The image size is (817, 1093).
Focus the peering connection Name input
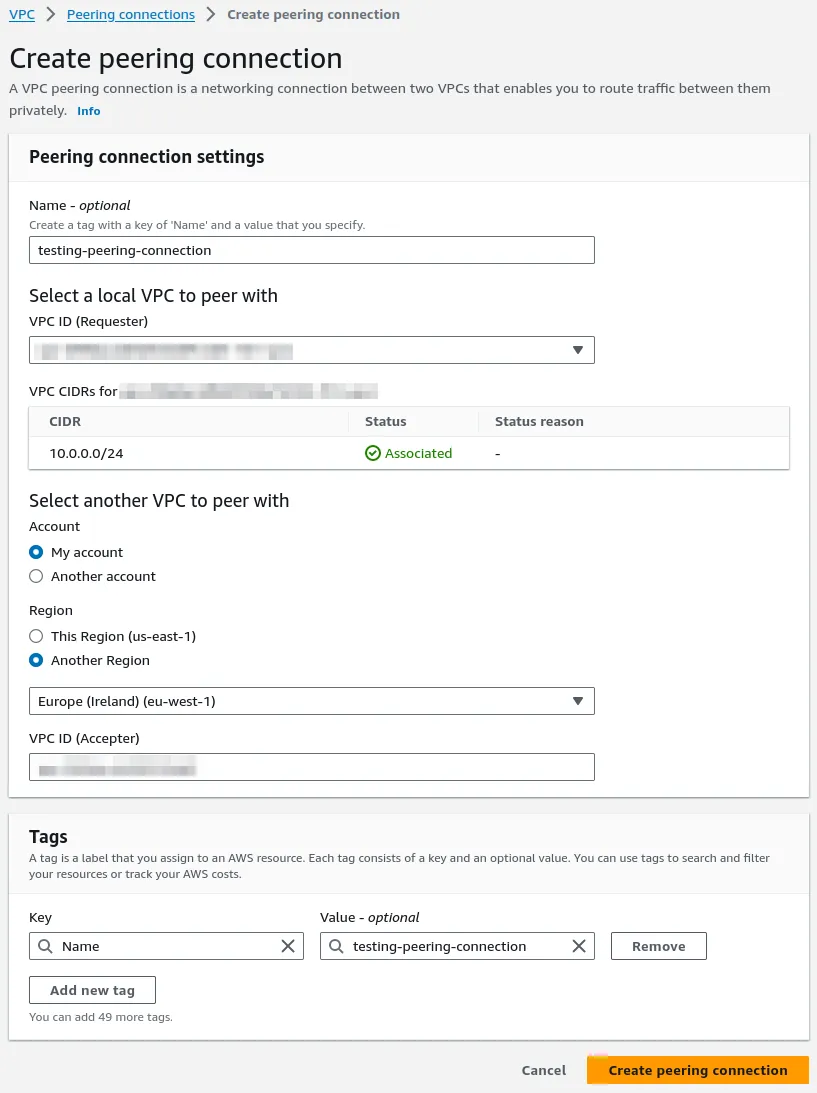coord(311,250)
